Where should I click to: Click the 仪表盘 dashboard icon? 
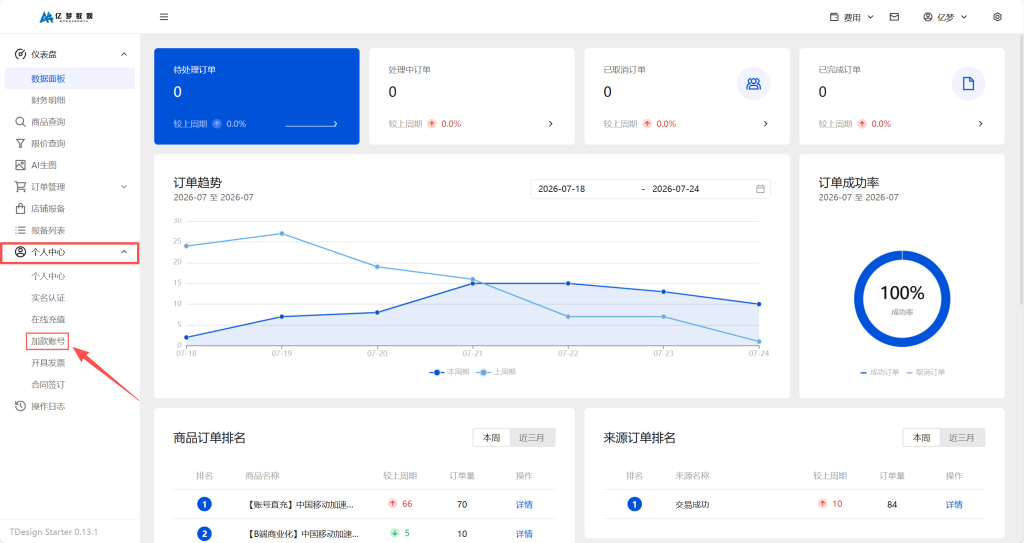click(x=20, y=54)
